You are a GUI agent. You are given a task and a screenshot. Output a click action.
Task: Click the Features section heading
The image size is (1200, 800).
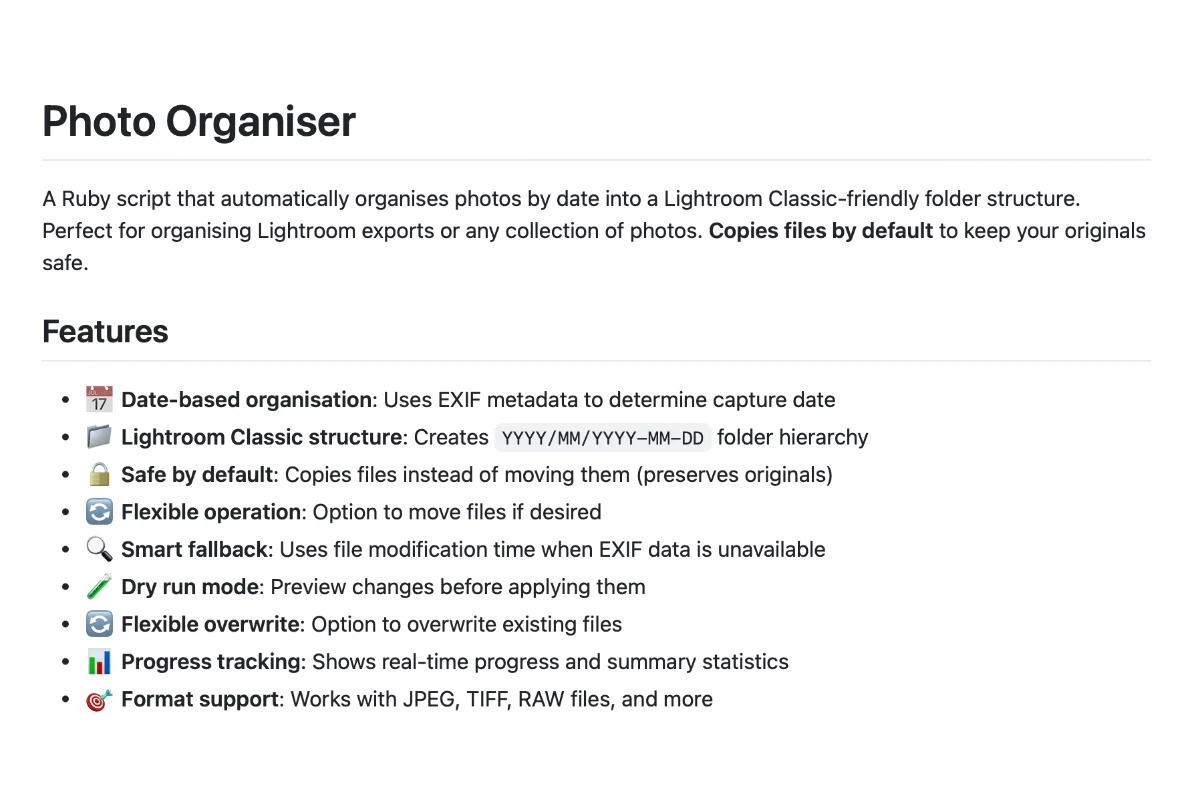[x=105, y=331]
